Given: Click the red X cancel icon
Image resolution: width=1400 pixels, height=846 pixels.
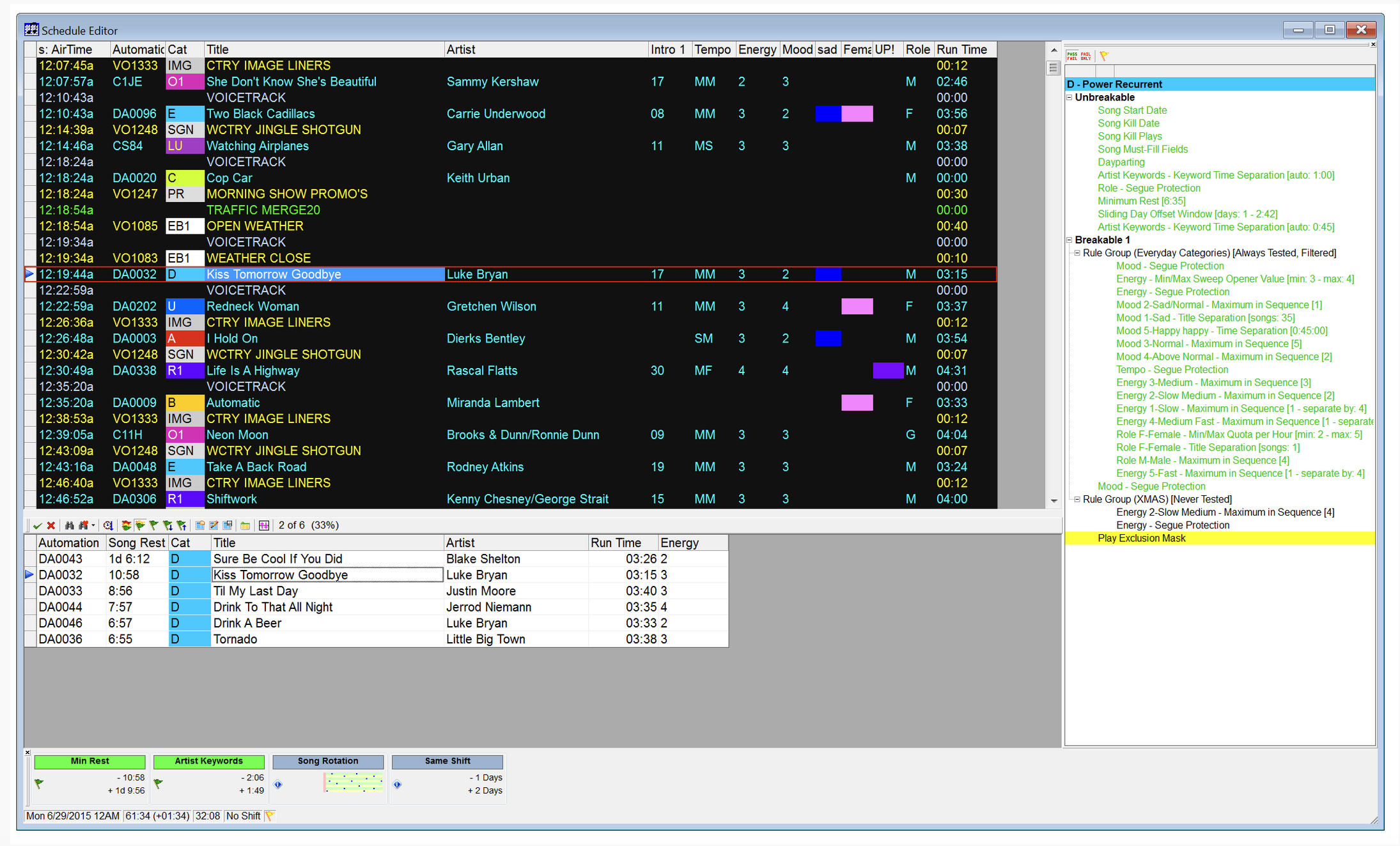Looking at the screenshot, I should coord(51,525).
